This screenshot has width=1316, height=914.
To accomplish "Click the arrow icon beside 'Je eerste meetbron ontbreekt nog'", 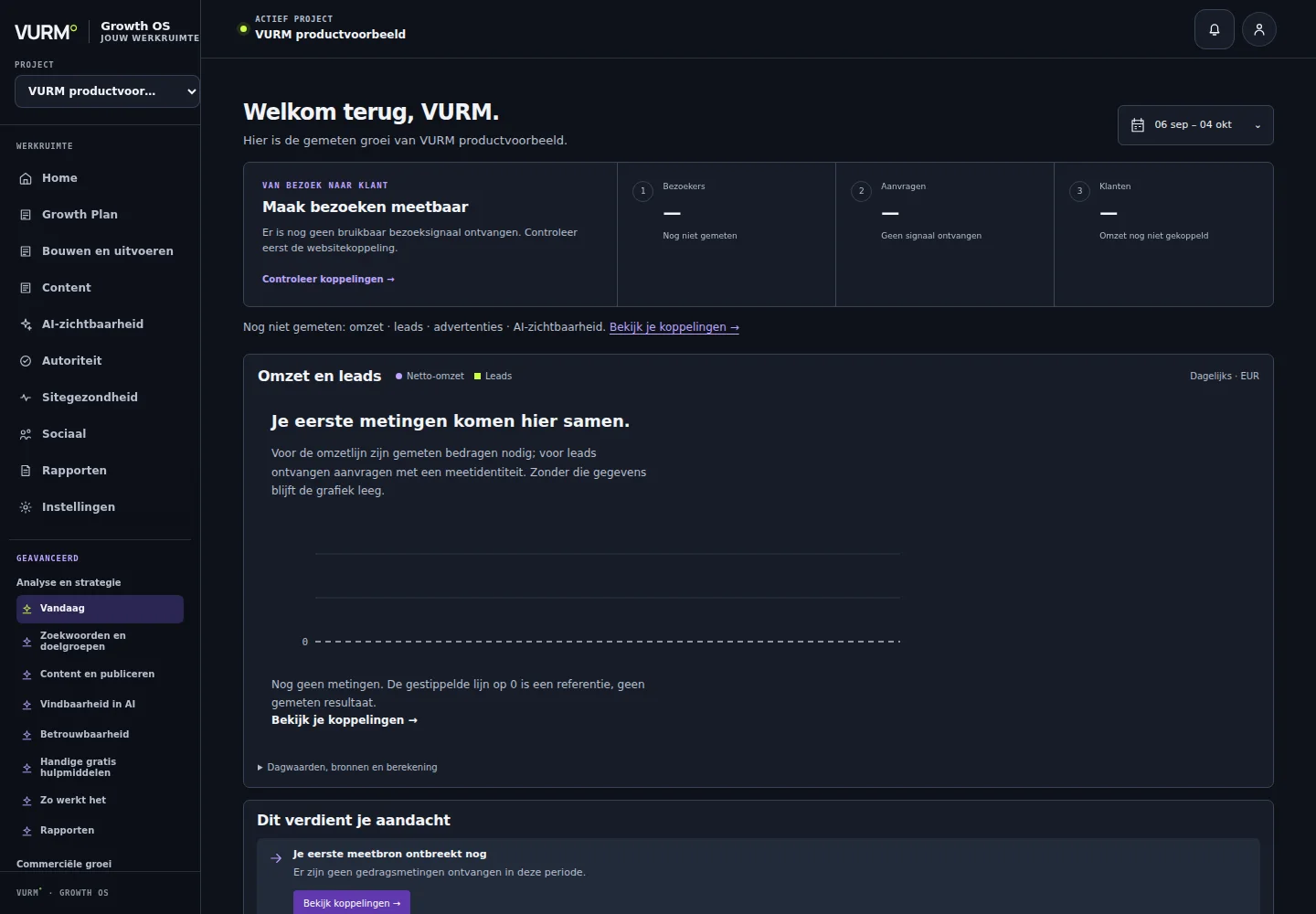I will (276, 858).
